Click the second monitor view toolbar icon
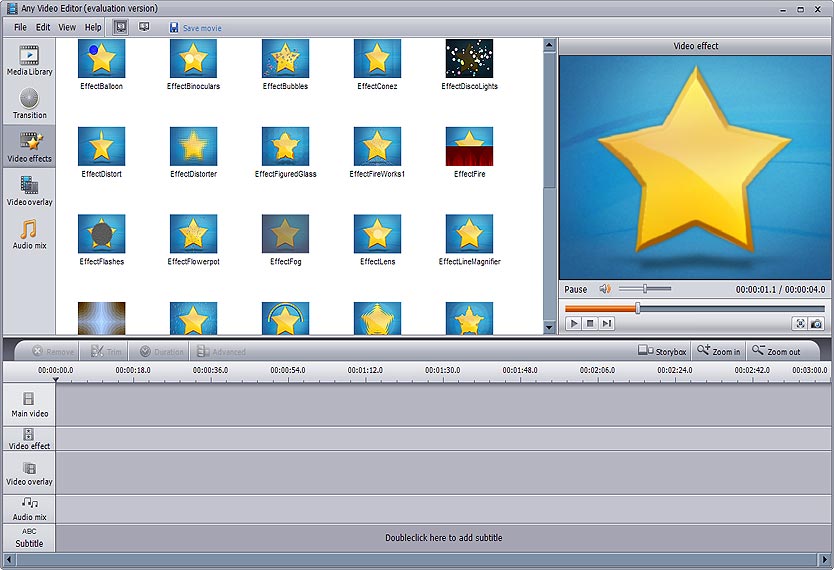The image size is (834, 570). pyautogui.click(x=144, y=27)
